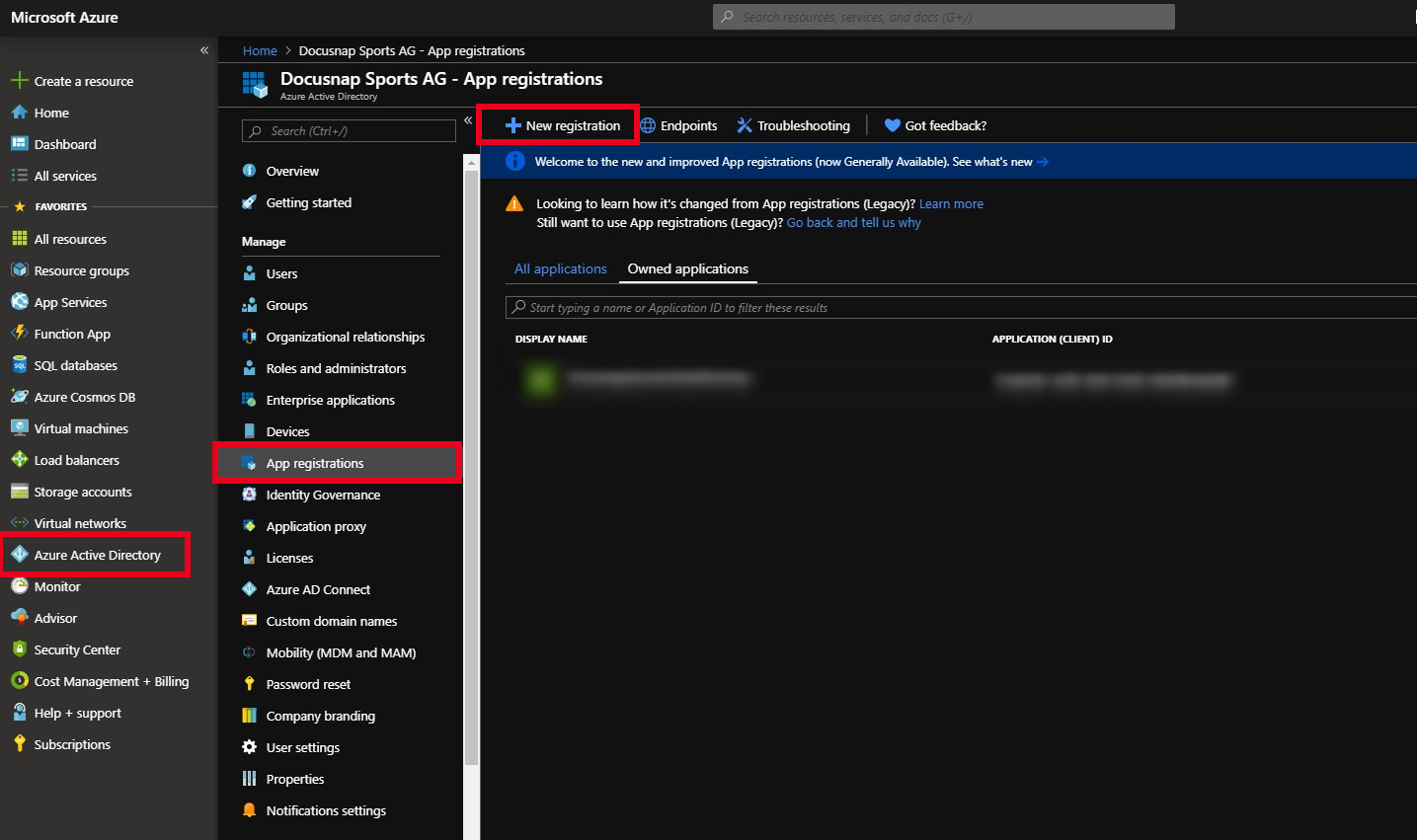Click the Advisor cloud icon
This screenshot has width=1417, height=840.
pyautogui.click(x=19, y=618)
